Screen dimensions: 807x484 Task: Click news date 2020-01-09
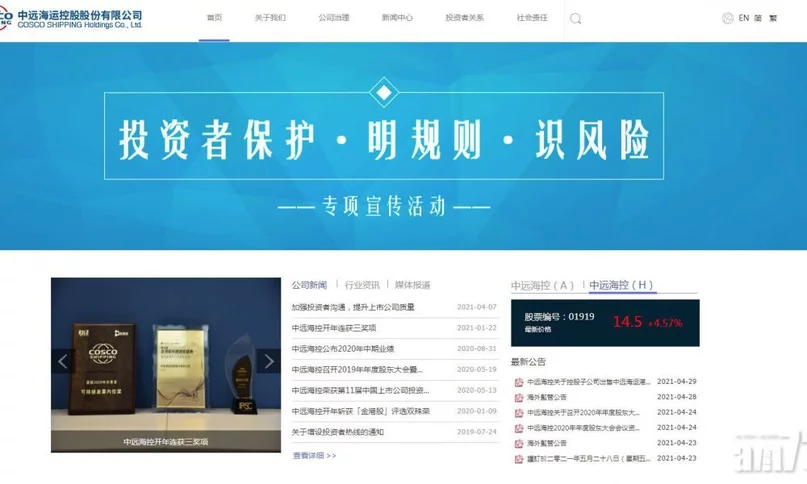tap(477, 411)
